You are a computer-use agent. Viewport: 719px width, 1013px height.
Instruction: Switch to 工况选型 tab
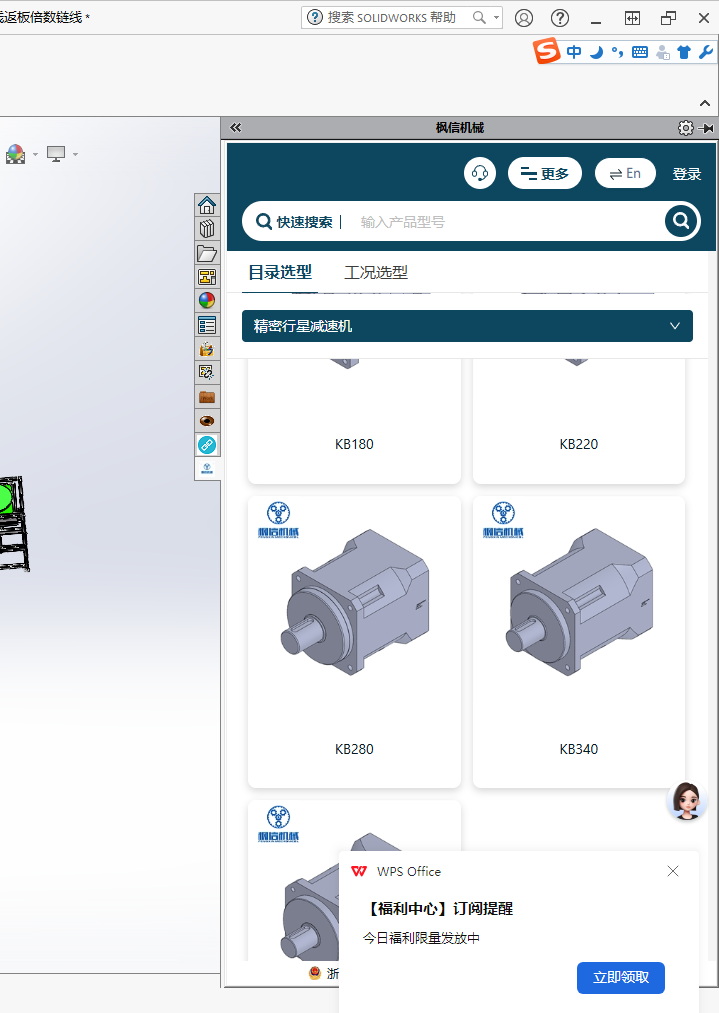376,272
